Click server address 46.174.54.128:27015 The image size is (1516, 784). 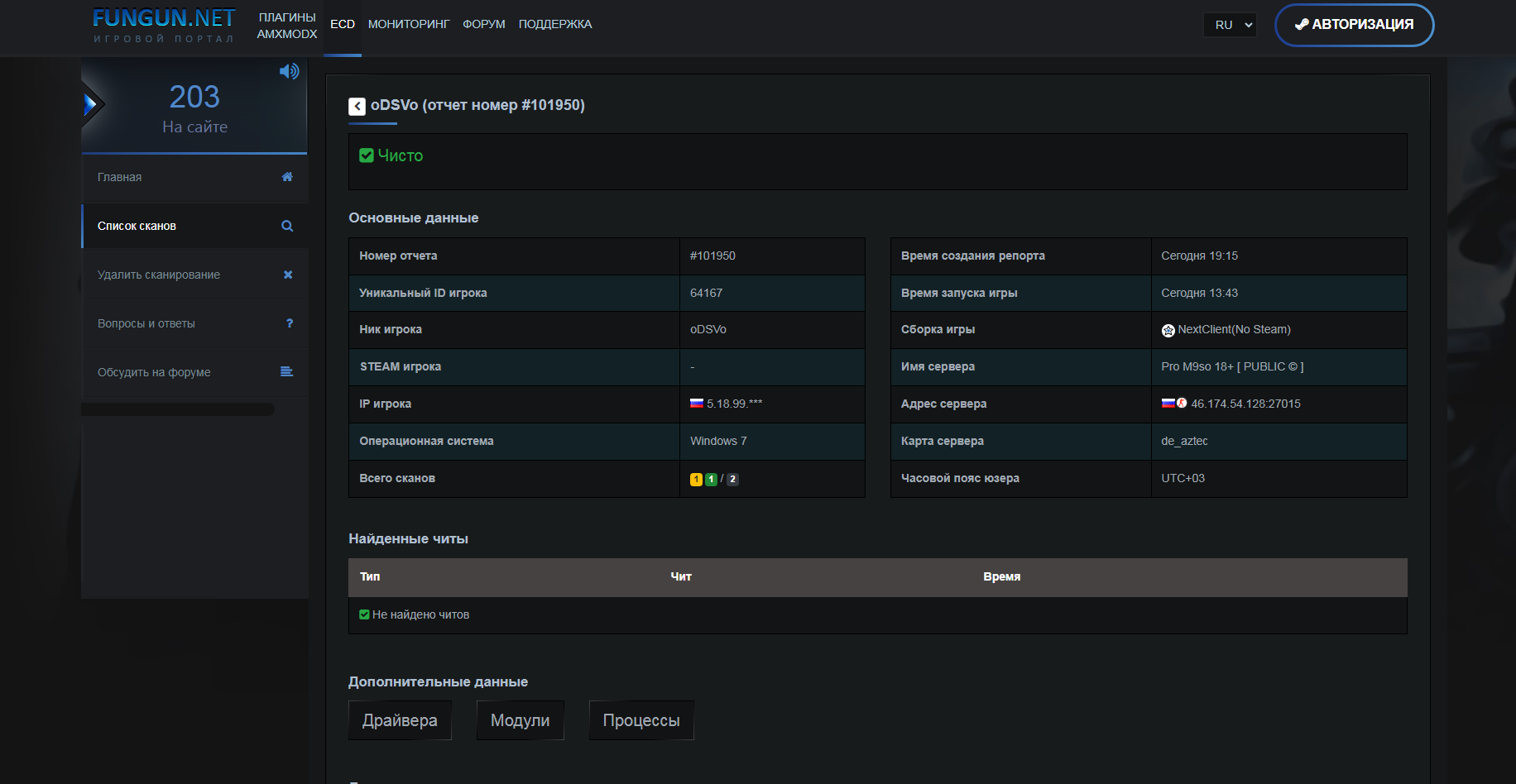click(1245, 404)
